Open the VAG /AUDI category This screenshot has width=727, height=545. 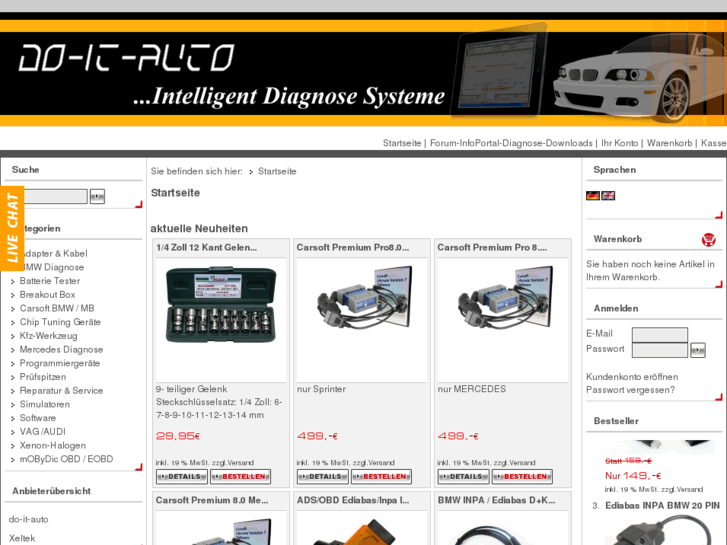pos(43,432)
